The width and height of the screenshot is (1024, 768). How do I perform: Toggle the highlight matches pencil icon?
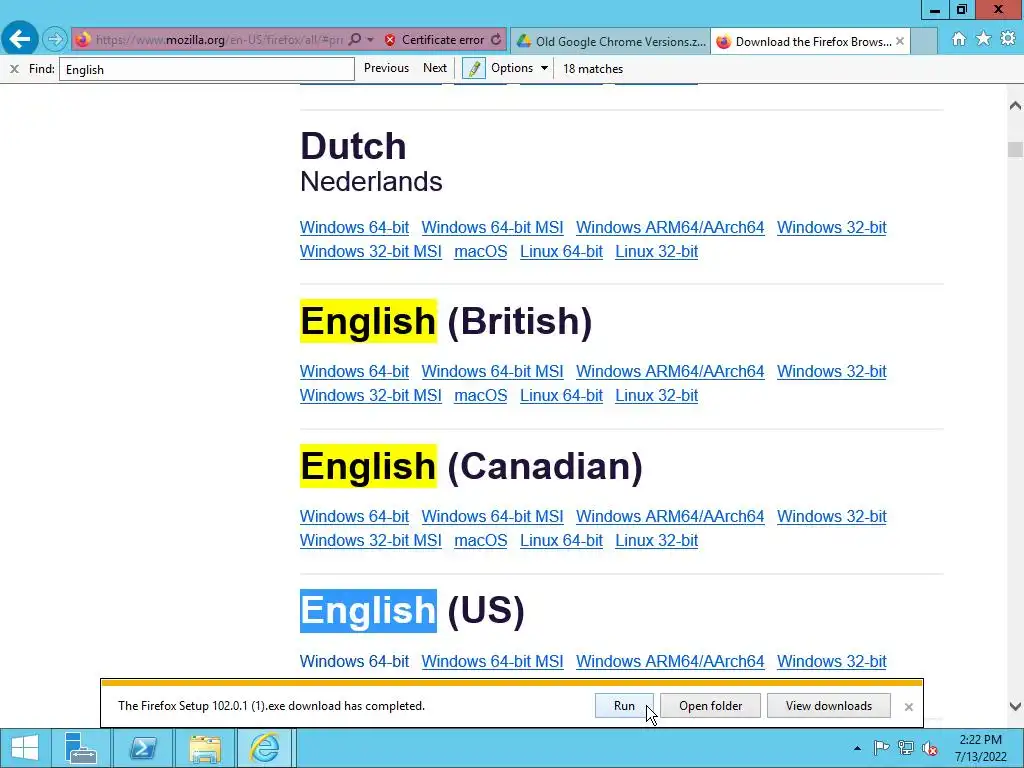click(x=473, y=68)
